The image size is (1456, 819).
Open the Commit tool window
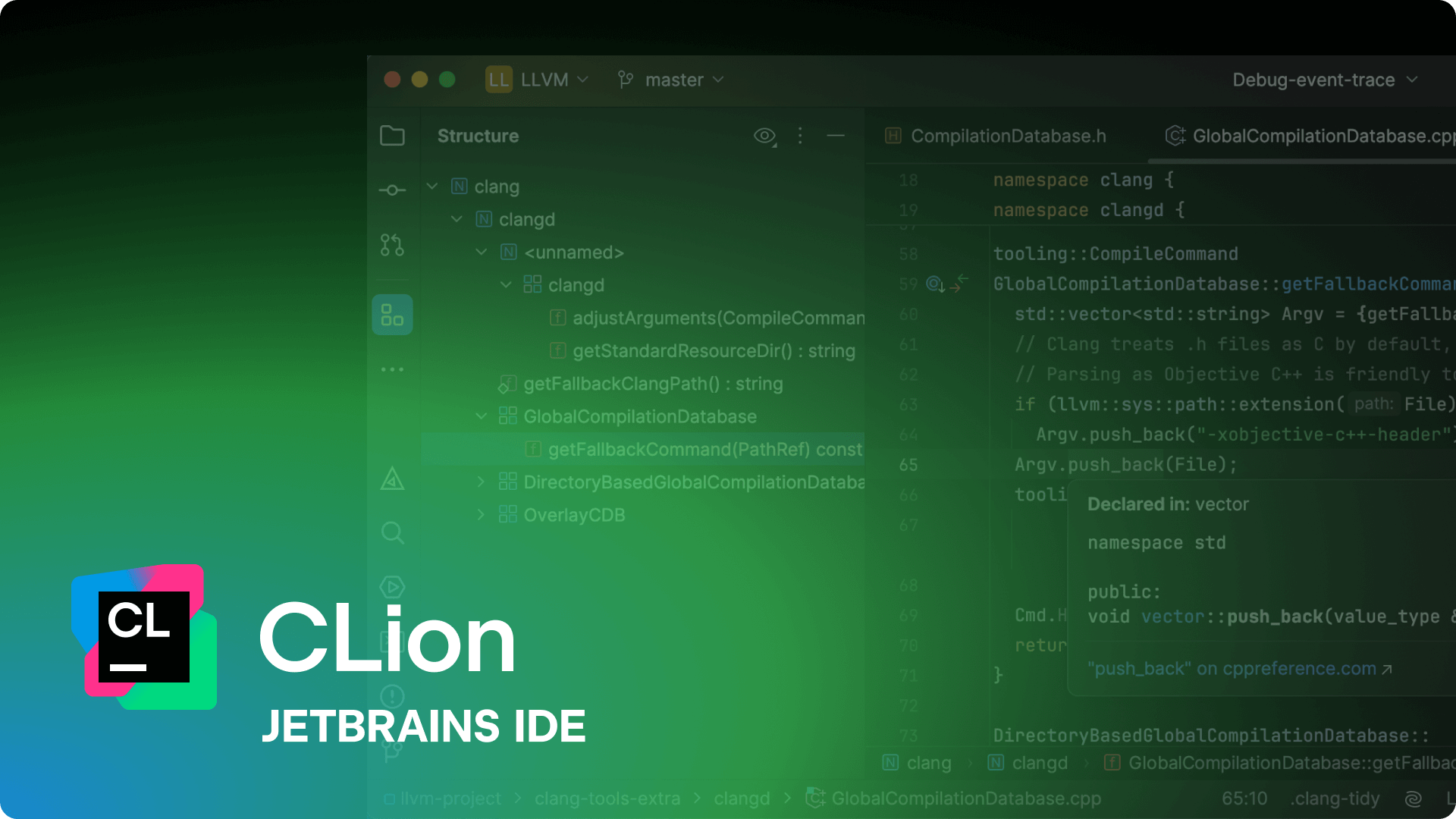[x=392, y=190]
